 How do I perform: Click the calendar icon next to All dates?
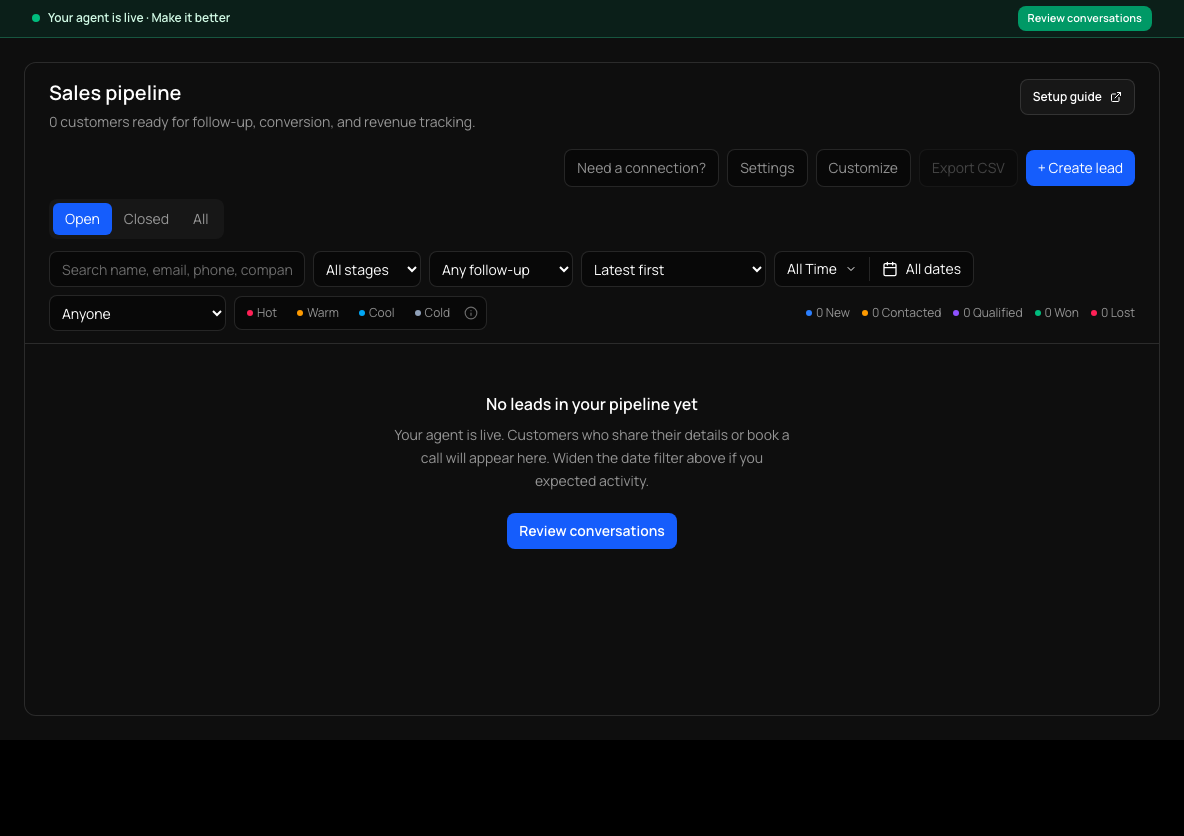point(890,269)
